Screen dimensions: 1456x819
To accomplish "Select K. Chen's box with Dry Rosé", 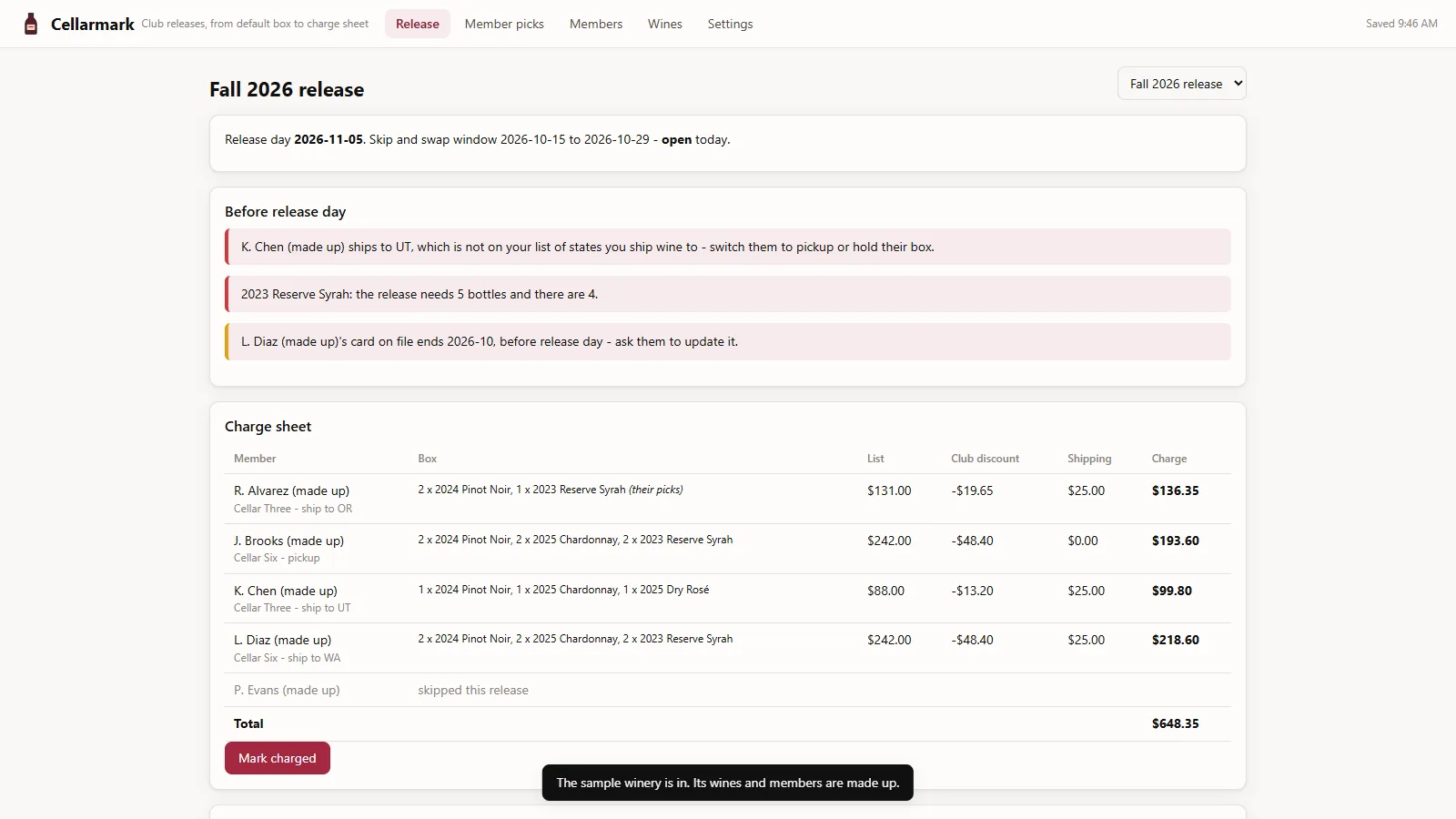I will pyautogui.click(x=563, y=590).
